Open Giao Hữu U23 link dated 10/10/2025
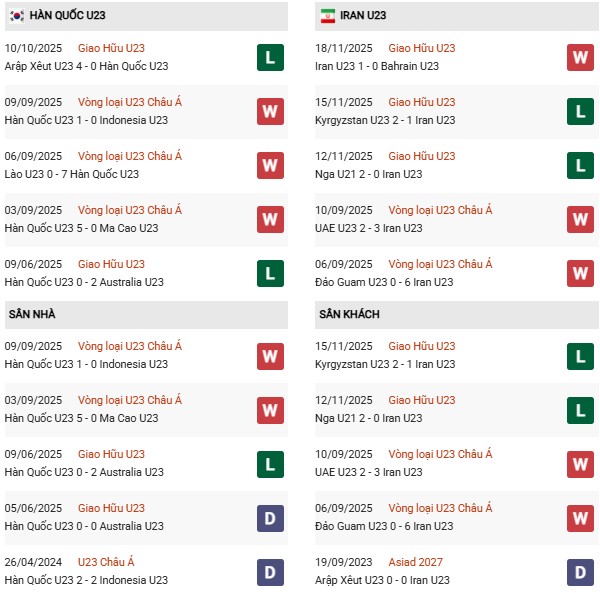 click(111, 48)
